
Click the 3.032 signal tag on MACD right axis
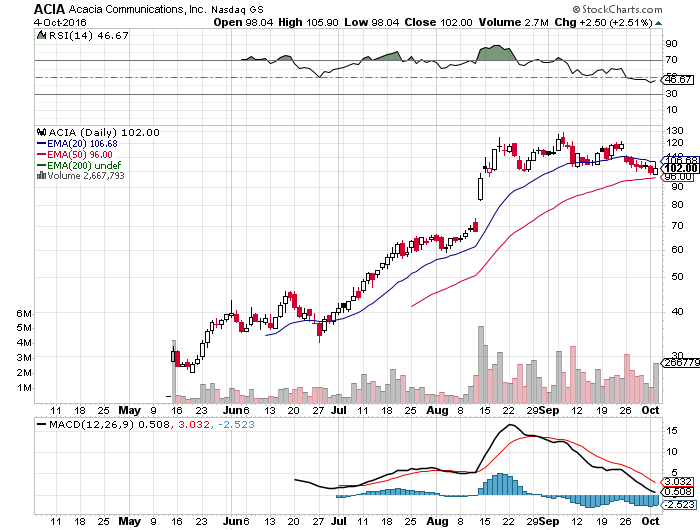tap(679, 482)
